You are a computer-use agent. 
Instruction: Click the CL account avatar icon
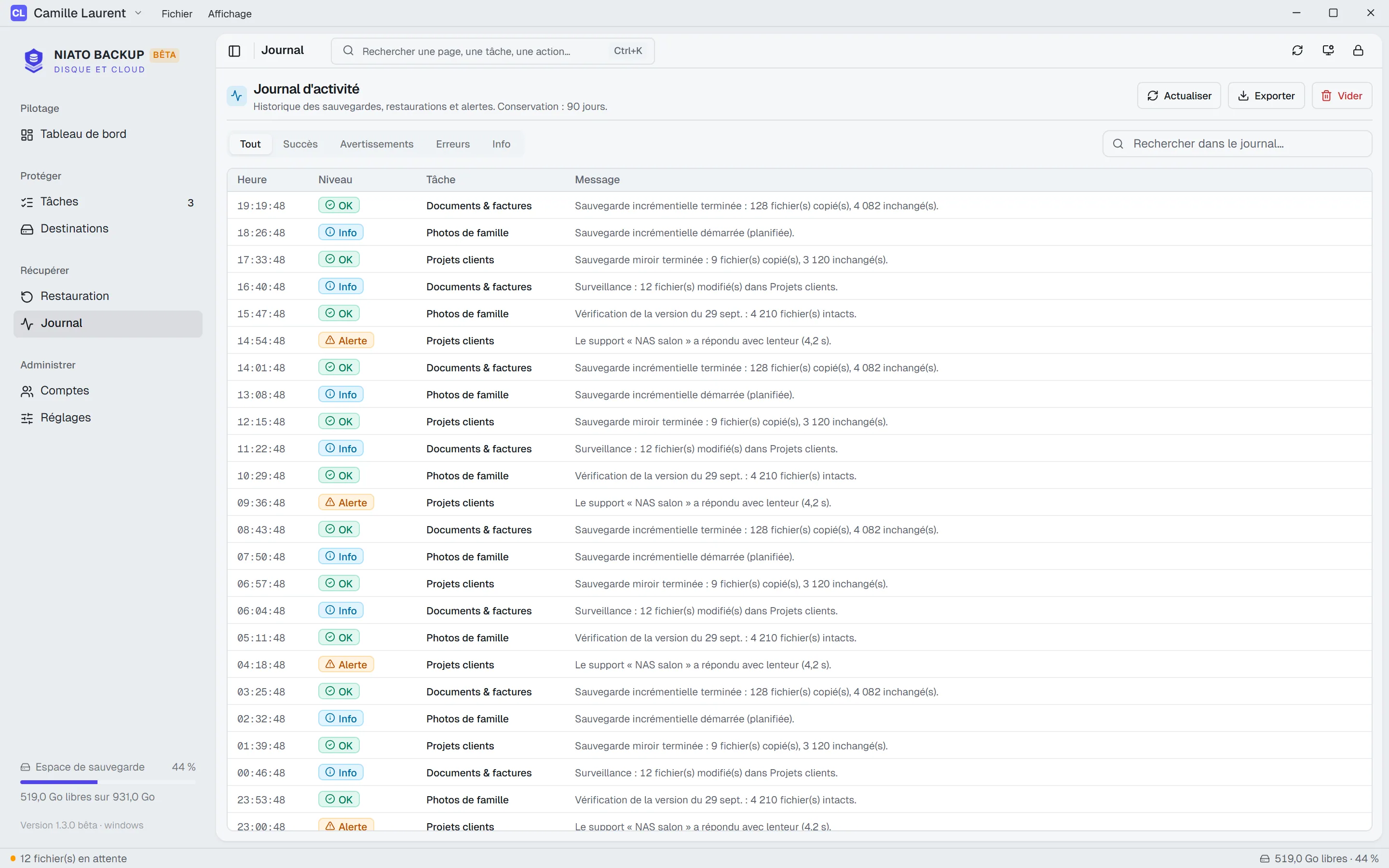tap(18, 13)
